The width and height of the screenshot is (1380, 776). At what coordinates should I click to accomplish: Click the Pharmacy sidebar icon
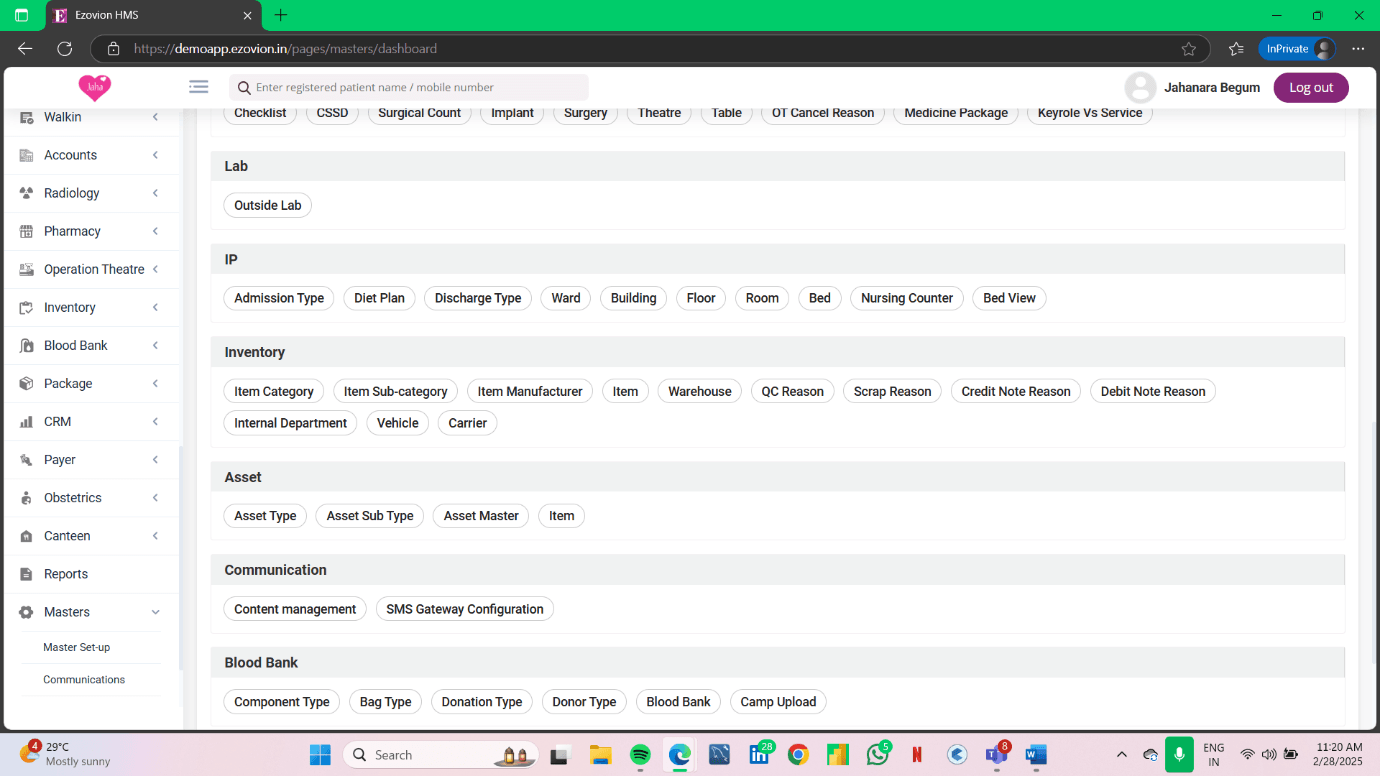27,231
